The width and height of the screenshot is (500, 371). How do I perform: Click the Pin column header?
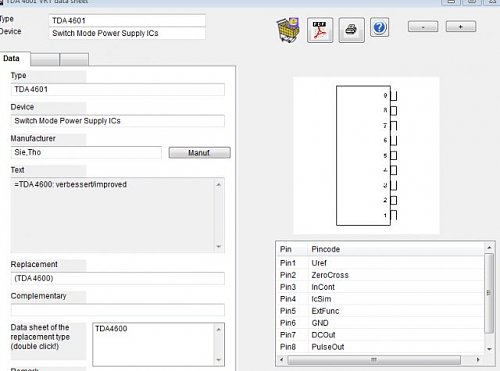[292, 249]
